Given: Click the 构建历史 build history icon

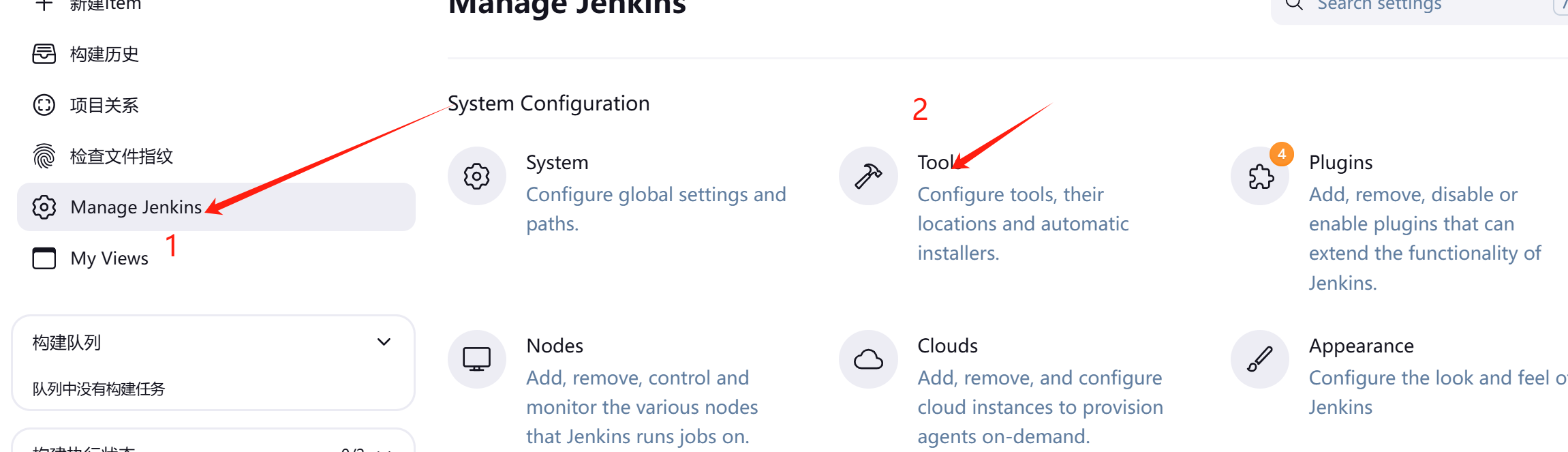Looking at the screenshot, I should click(x=44, y=54).
